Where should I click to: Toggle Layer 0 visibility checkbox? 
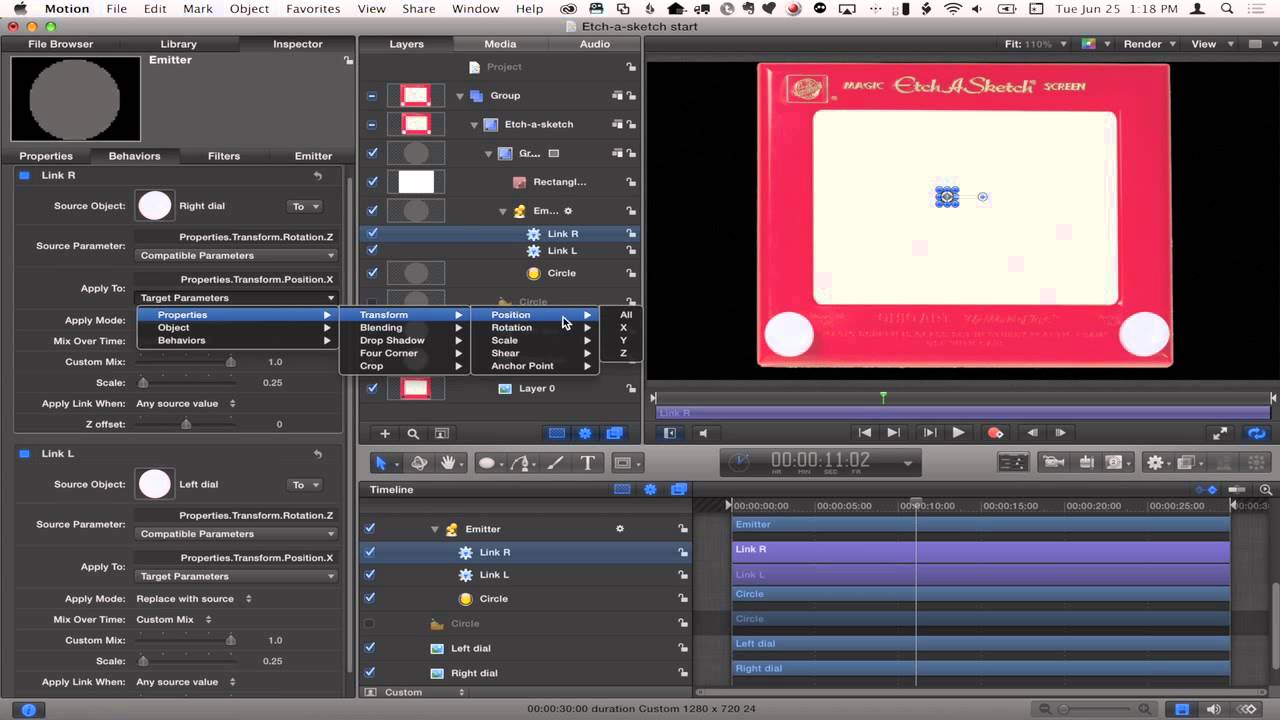372,388
